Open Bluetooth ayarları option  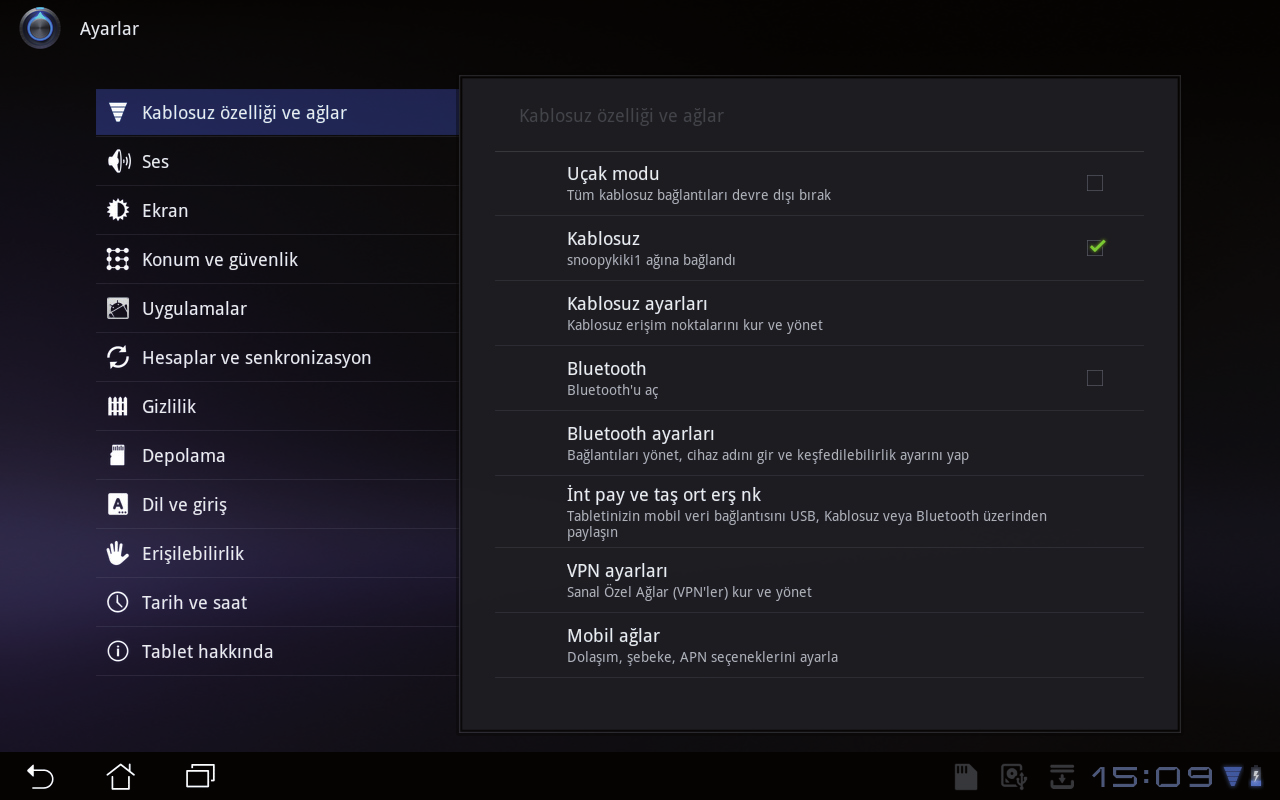click(819, 443)
